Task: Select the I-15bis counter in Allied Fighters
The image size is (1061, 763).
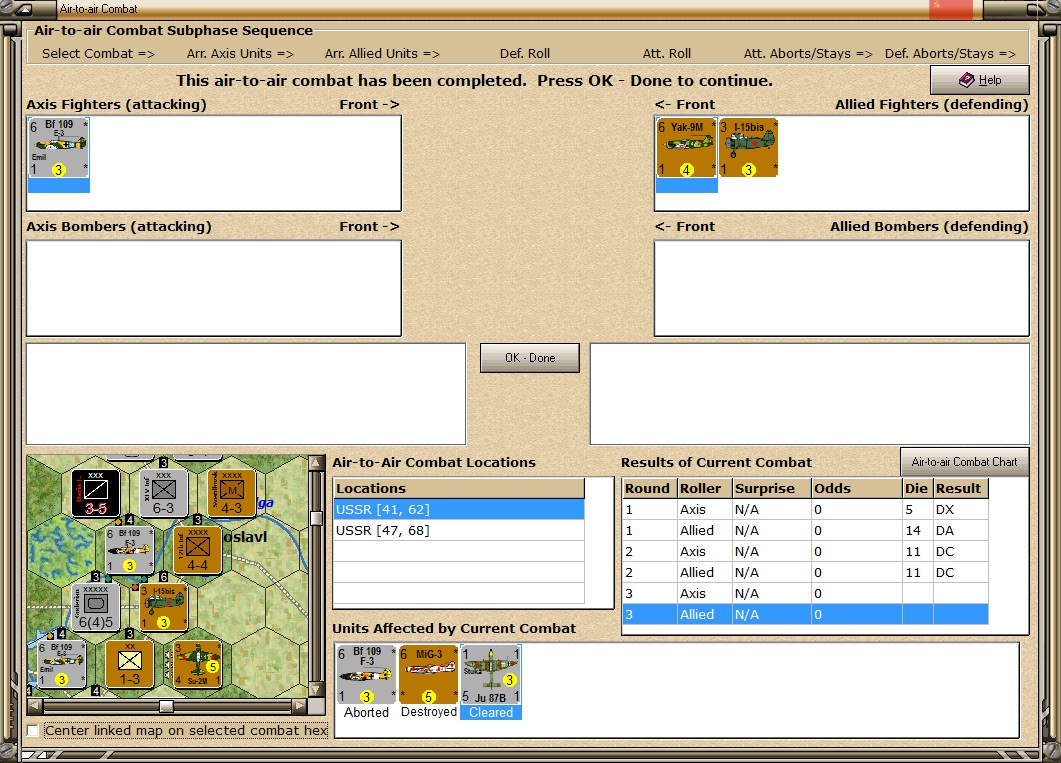Action: (x=748, y=147)
